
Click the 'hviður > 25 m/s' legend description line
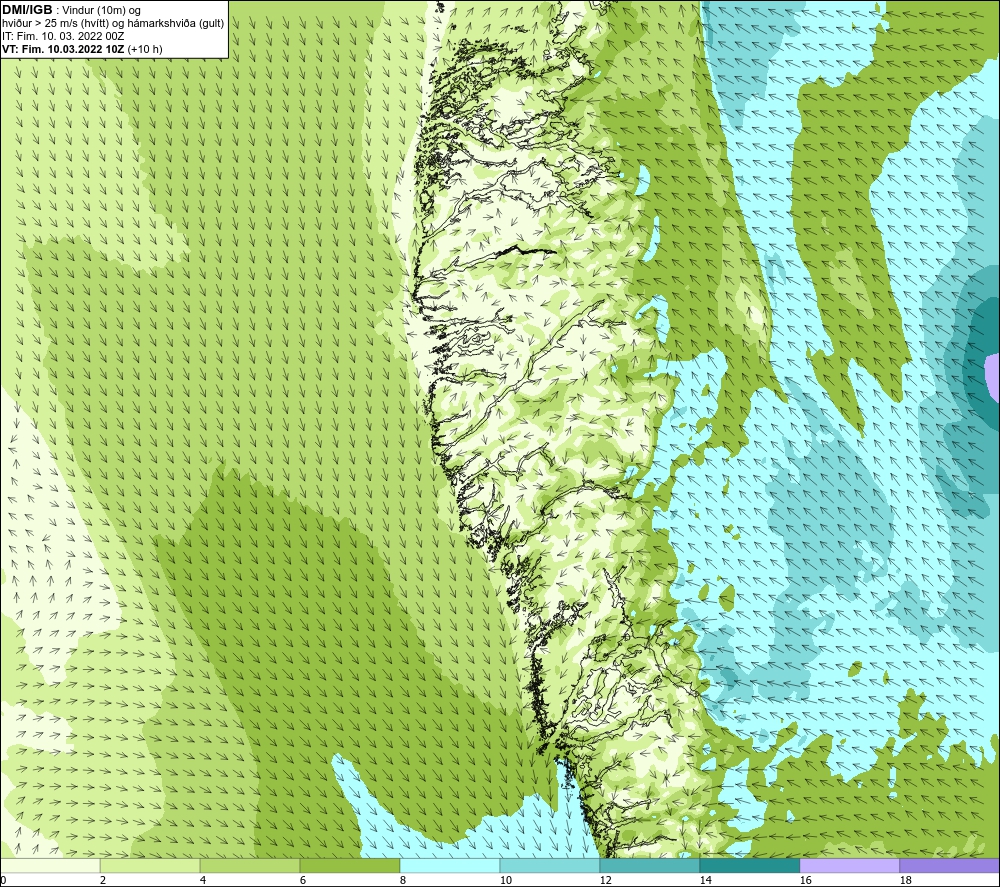(x=113, y=23)
